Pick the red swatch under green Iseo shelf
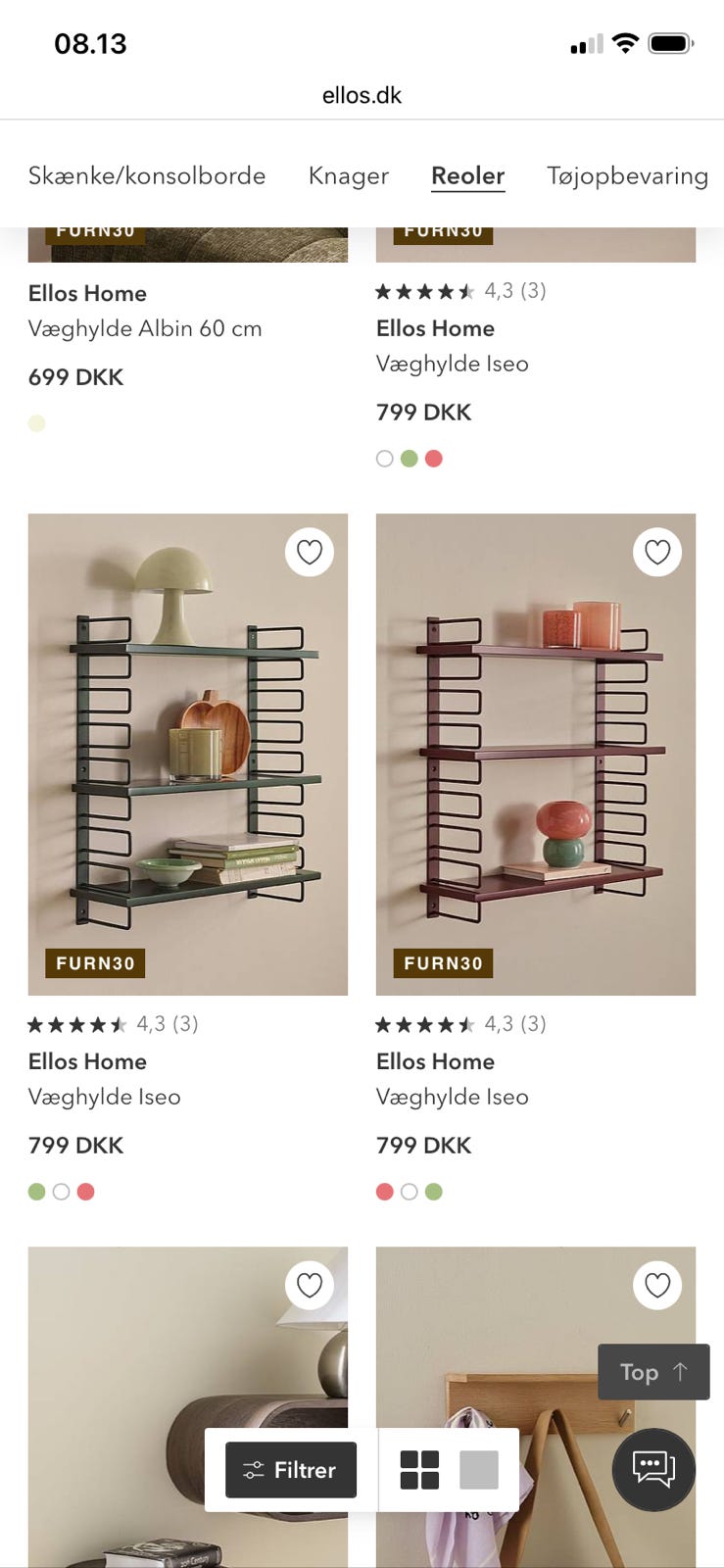The height and width of the screenshot is (1568, 724). (x=86, y=1192)
